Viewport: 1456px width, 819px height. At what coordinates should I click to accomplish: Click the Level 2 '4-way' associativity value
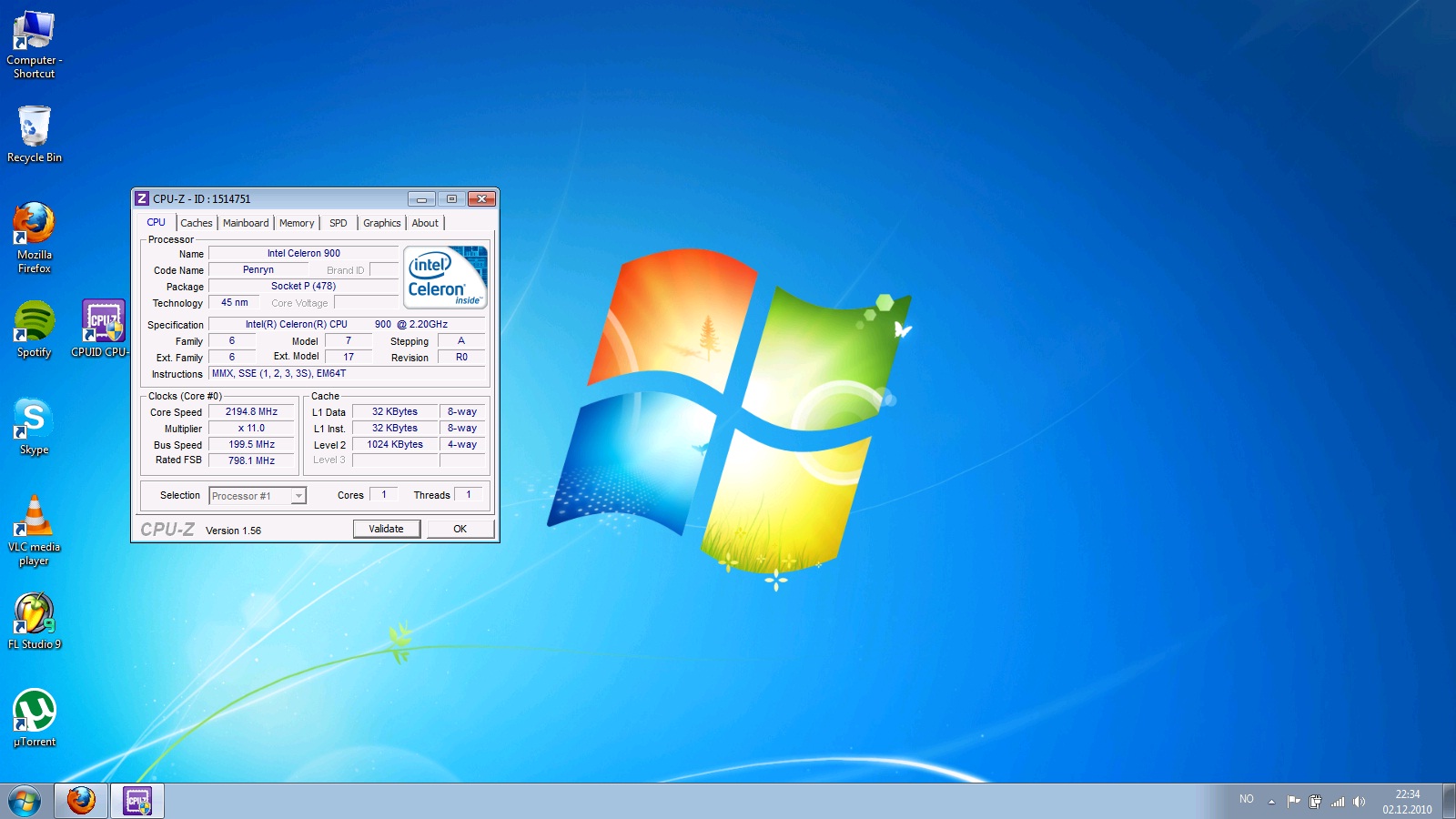462,445
